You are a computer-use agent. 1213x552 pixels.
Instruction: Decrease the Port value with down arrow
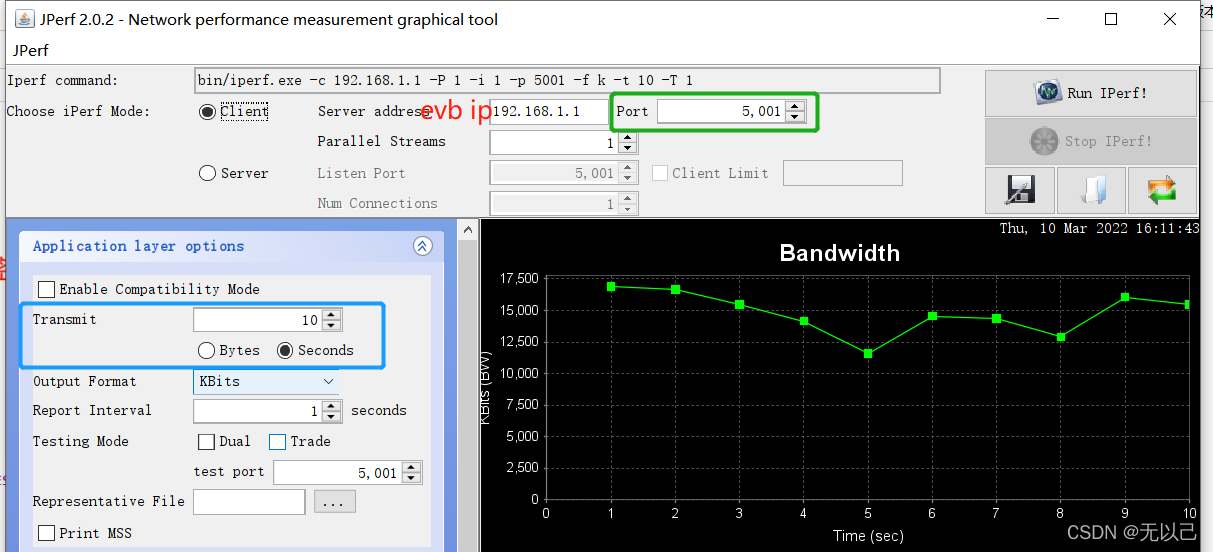point(795,118)
